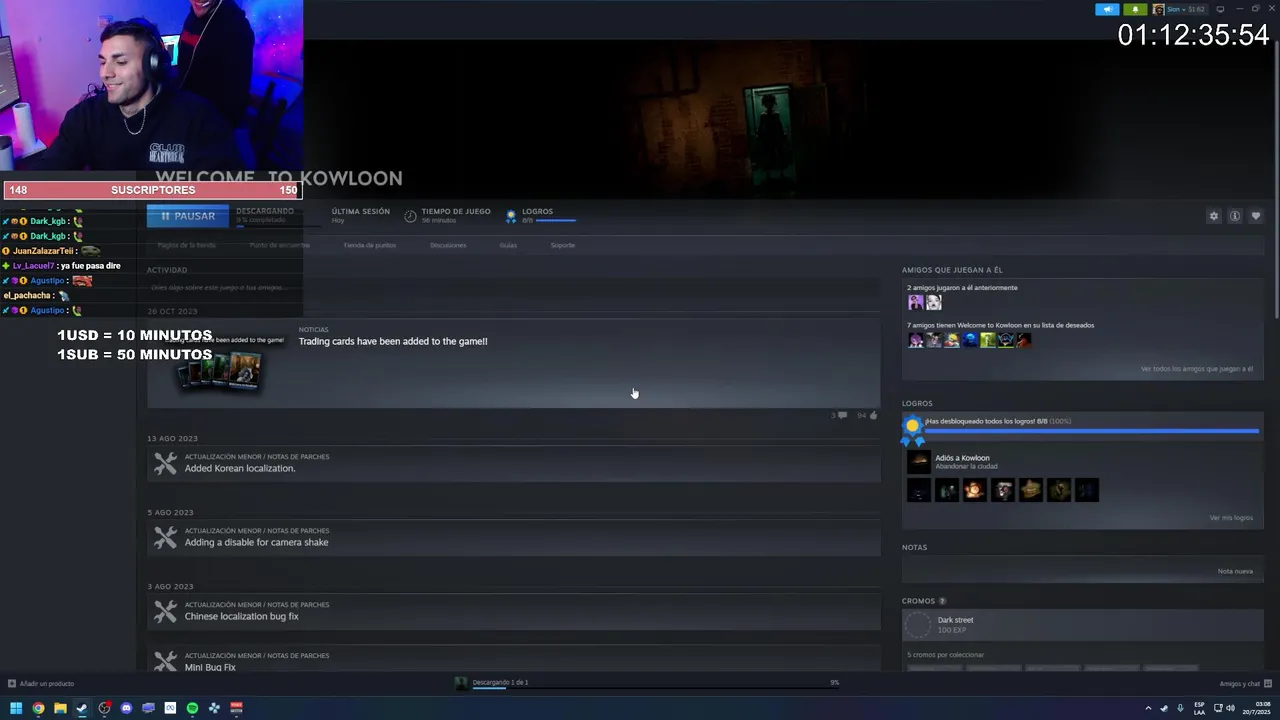Open the game info icon
The width and height of the screenshot is (1280, 720).
coord(1235,216)
